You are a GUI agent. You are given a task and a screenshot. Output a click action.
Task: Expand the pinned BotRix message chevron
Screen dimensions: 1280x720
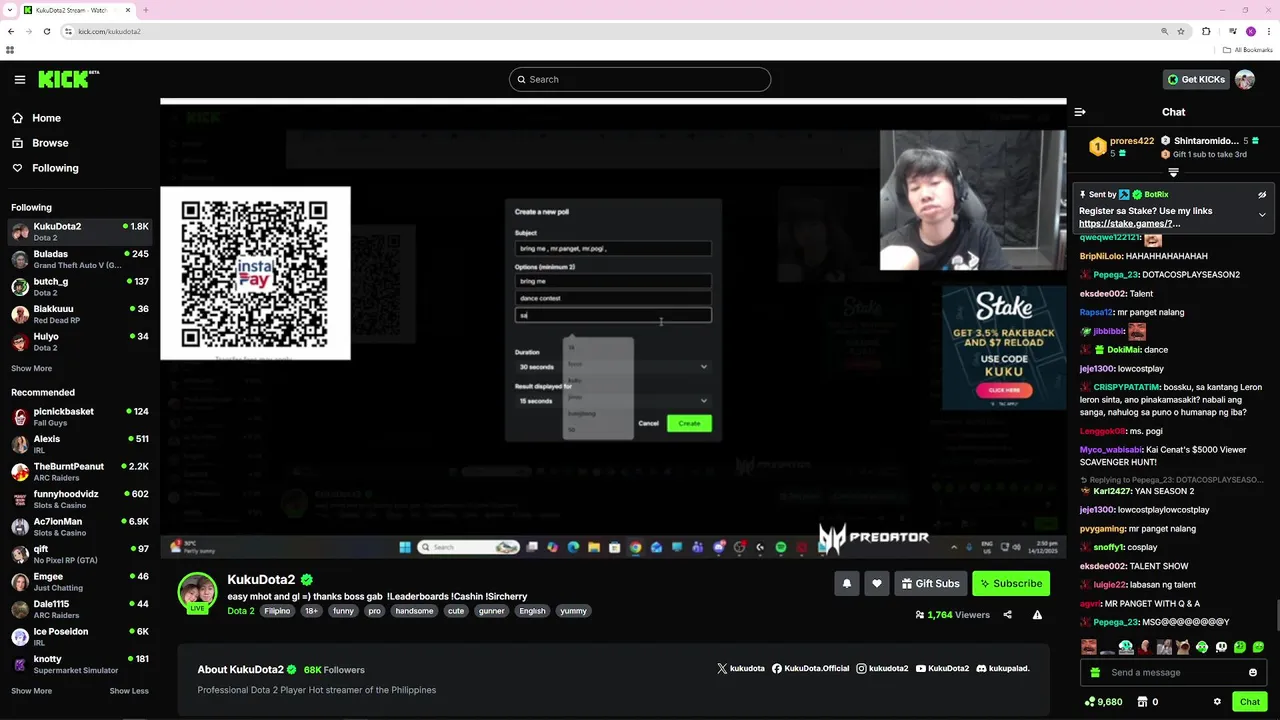pyautogui.click(x=1262, y=214)
